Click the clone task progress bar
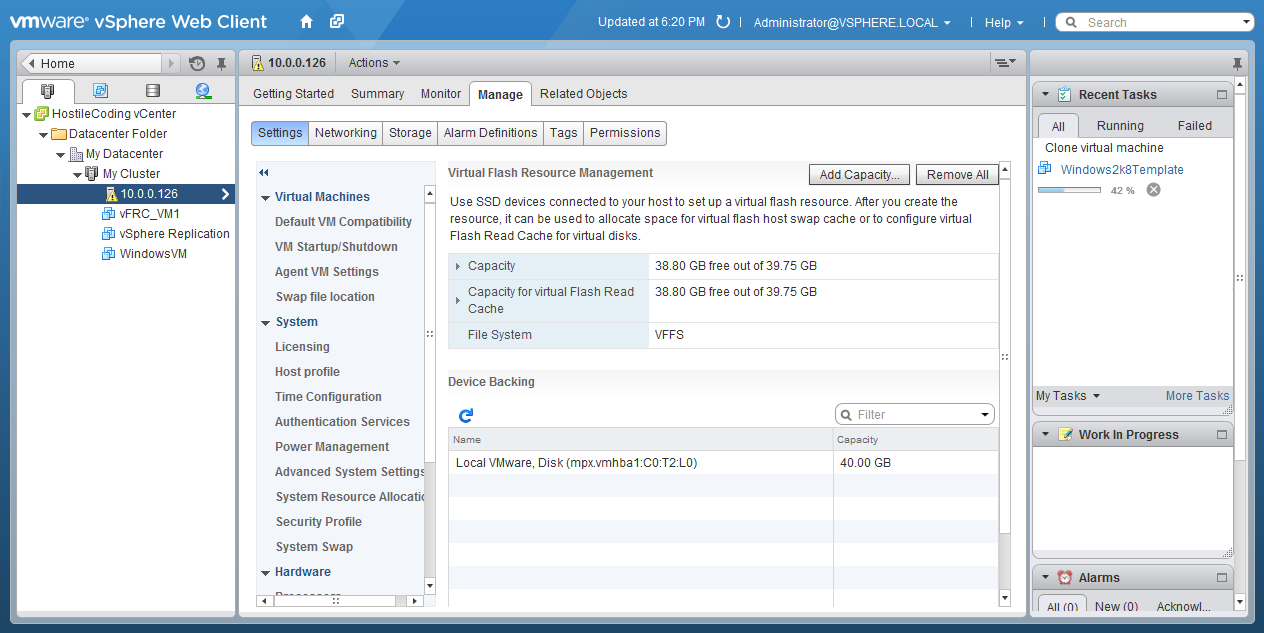Image resolution: width=1264 pixels, height=633 pixels. coord(1069,190)
